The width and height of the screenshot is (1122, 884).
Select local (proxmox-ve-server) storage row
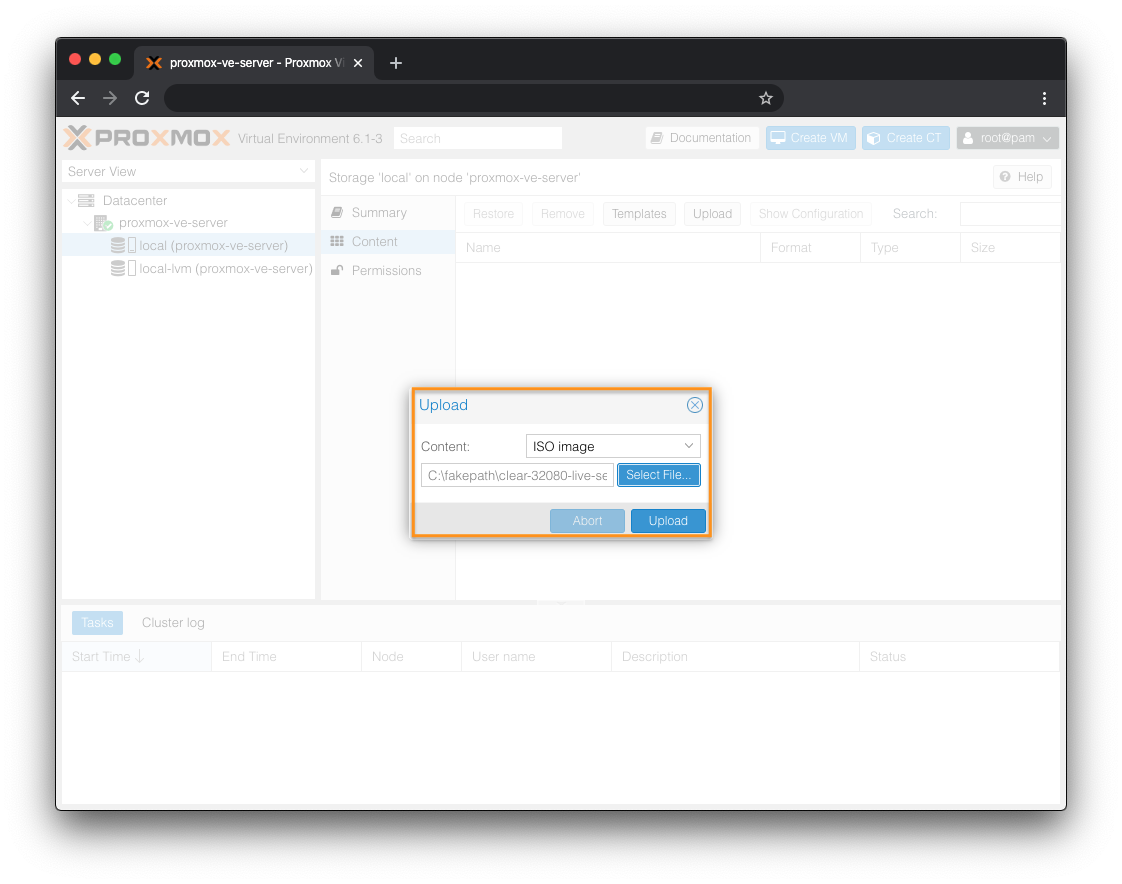pos(188,246)
